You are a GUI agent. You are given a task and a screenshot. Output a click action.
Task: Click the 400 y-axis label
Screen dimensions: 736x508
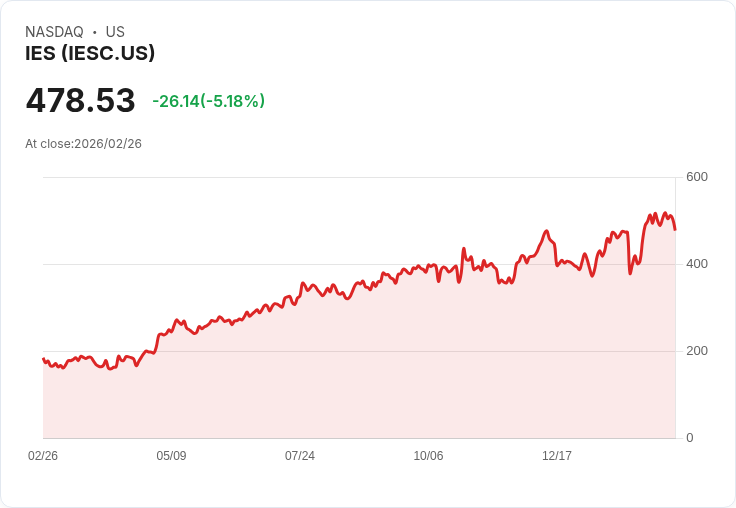(697, 264)
